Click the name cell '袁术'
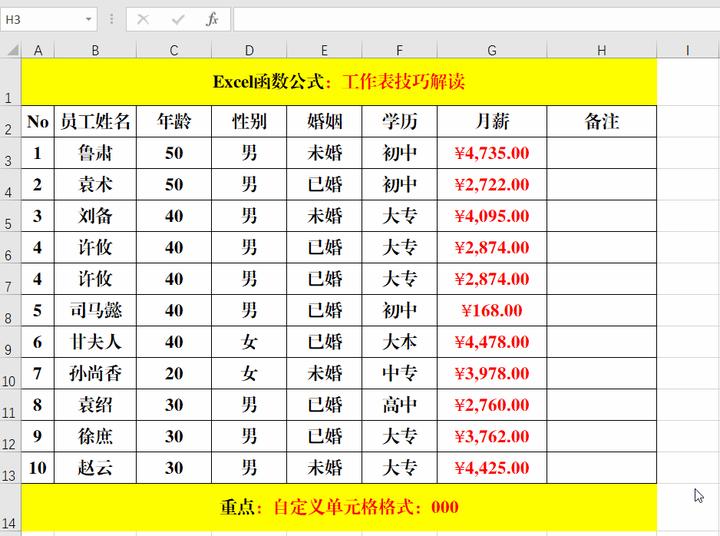 coord(95,184)
